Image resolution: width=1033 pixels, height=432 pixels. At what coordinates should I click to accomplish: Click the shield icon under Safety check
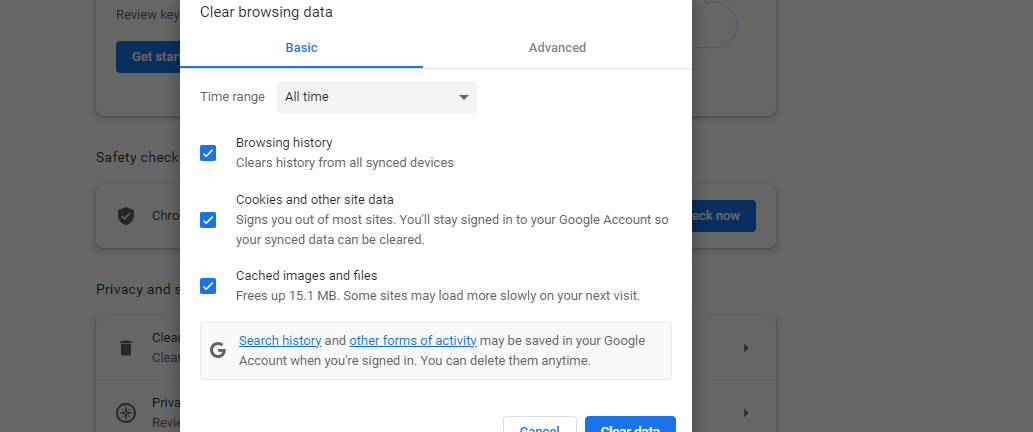click(126, 215)
